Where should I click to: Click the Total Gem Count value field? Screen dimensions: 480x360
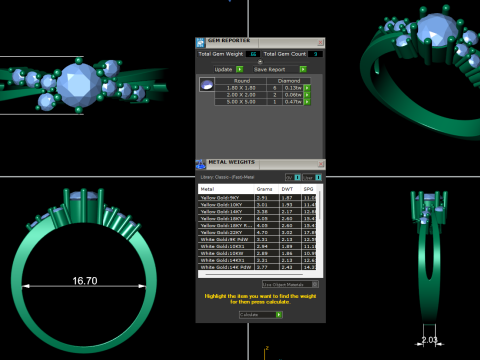(x=315, y=54)
